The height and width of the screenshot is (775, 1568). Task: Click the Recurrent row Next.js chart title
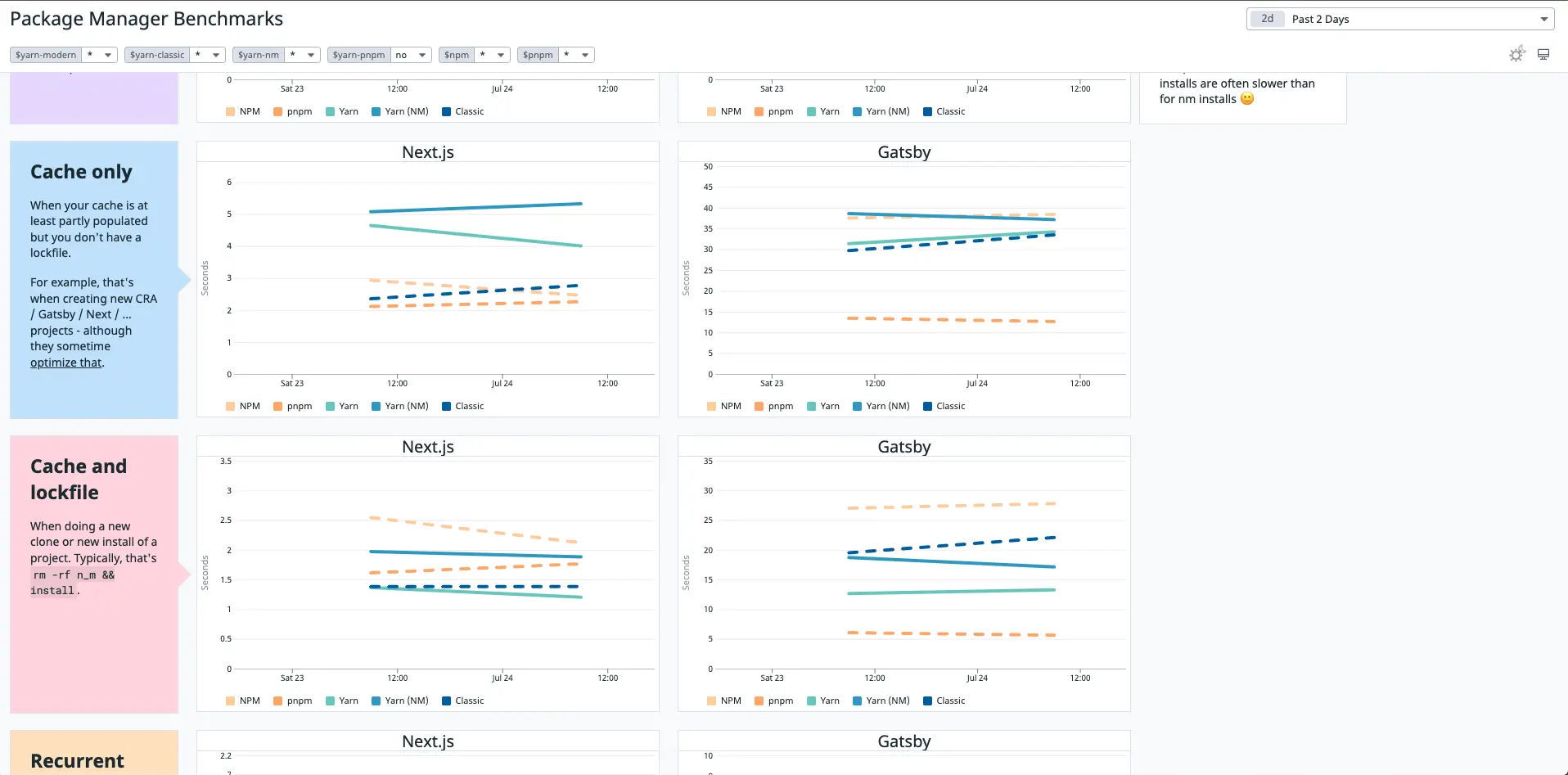[428, 741]
